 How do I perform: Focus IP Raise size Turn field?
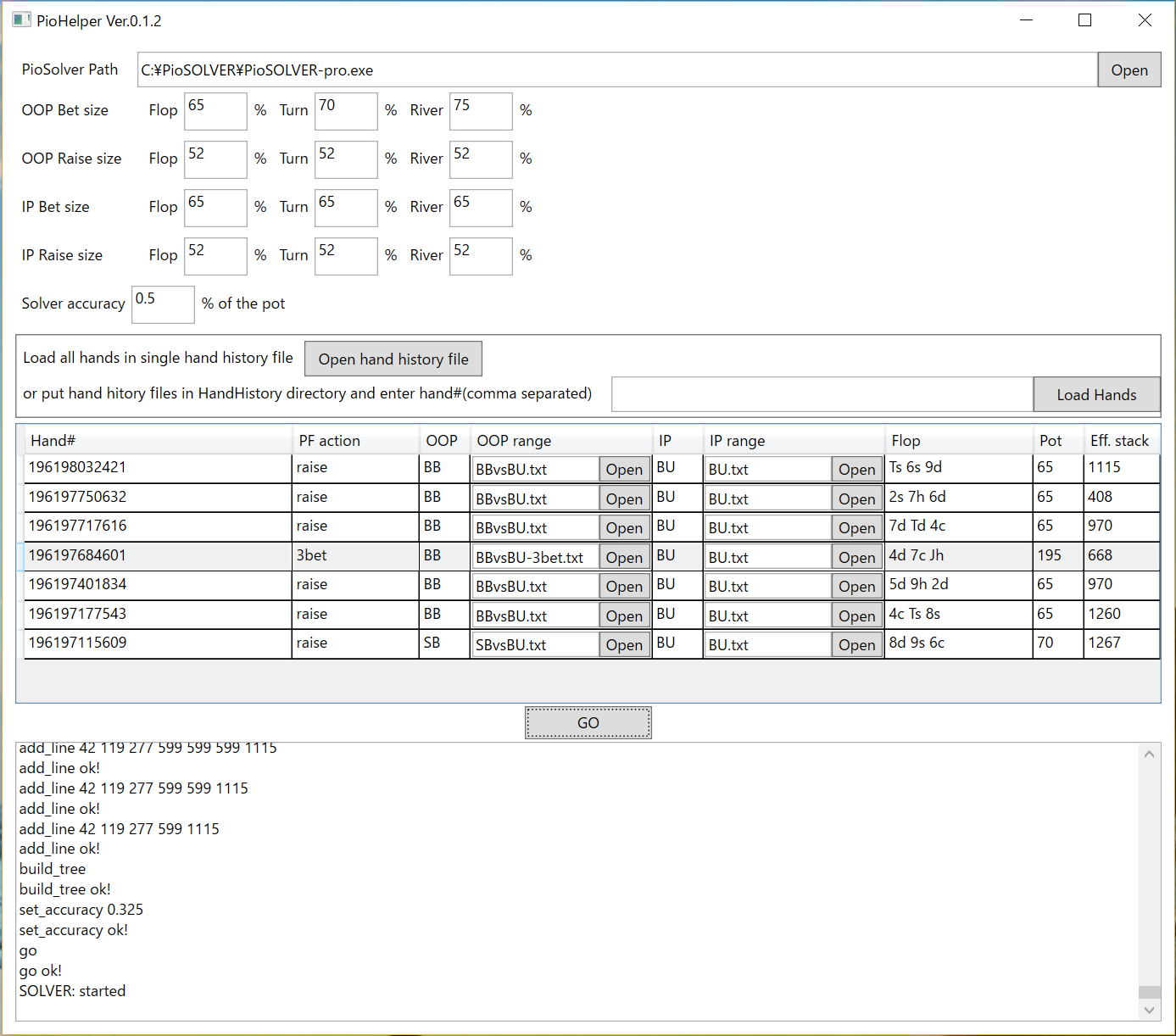pyautogui.click(x=346, y=256)
